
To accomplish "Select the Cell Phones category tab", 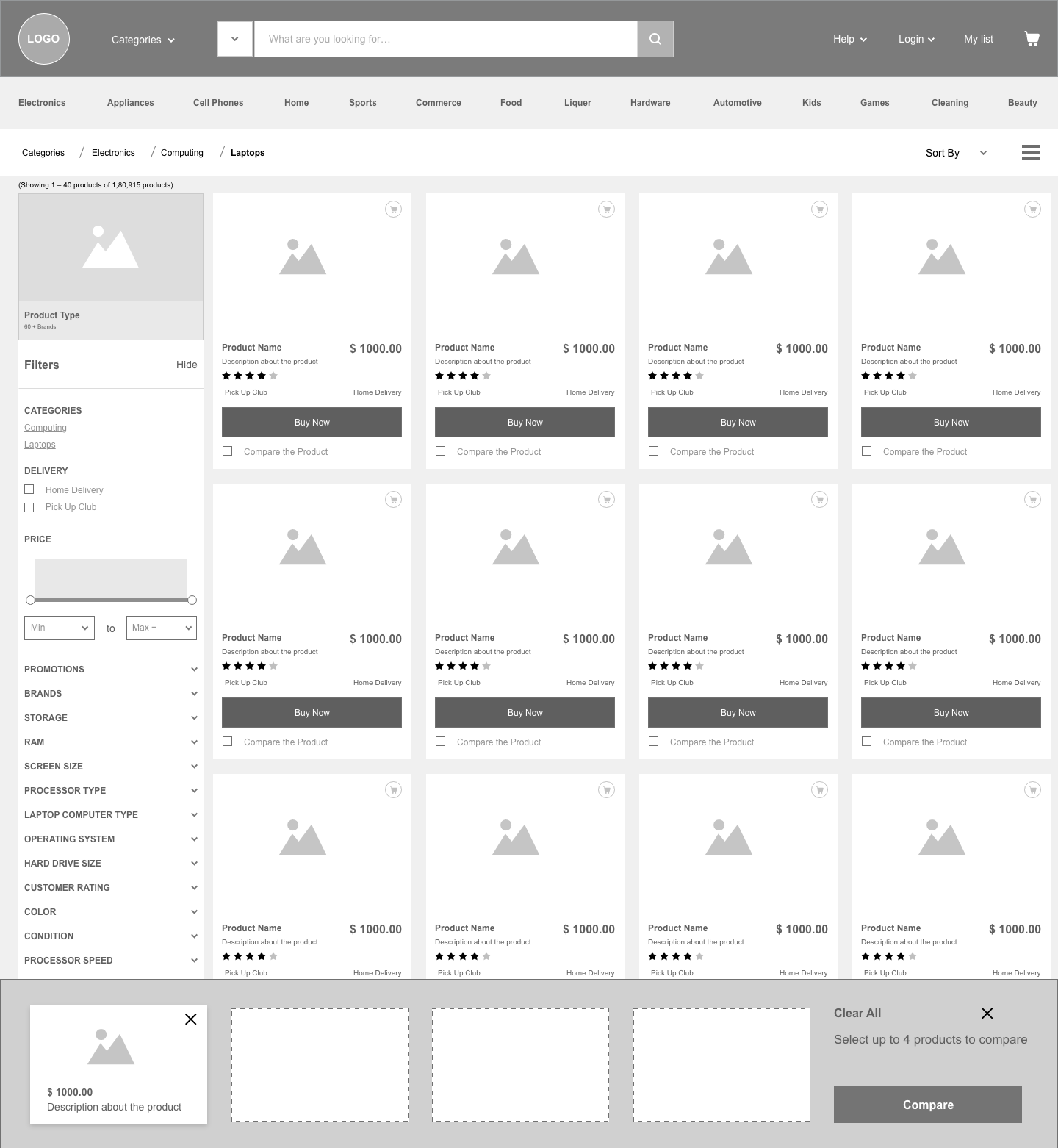I will pos(218,103).
